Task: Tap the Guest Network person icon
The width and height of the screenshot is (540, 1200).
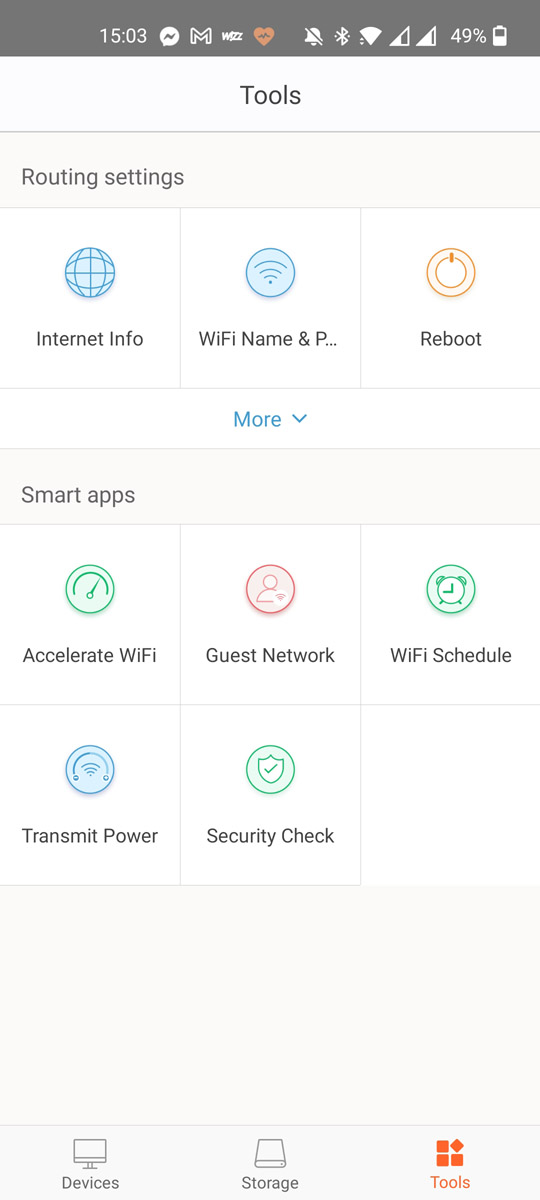Action: coord(270,589)
